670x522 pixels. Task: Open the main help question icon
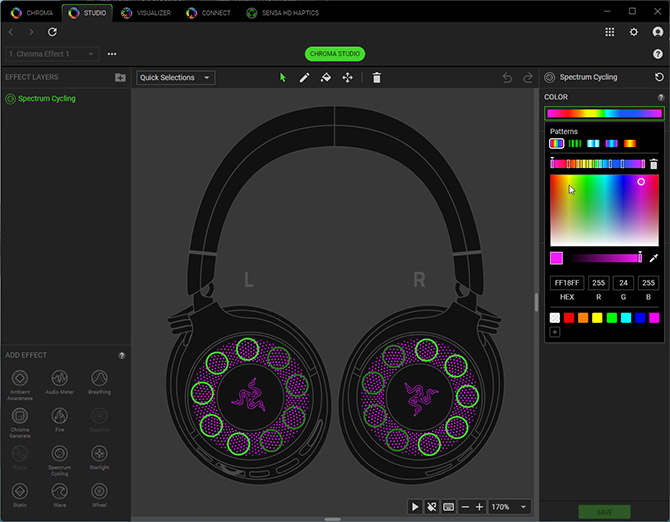(658, 54)
